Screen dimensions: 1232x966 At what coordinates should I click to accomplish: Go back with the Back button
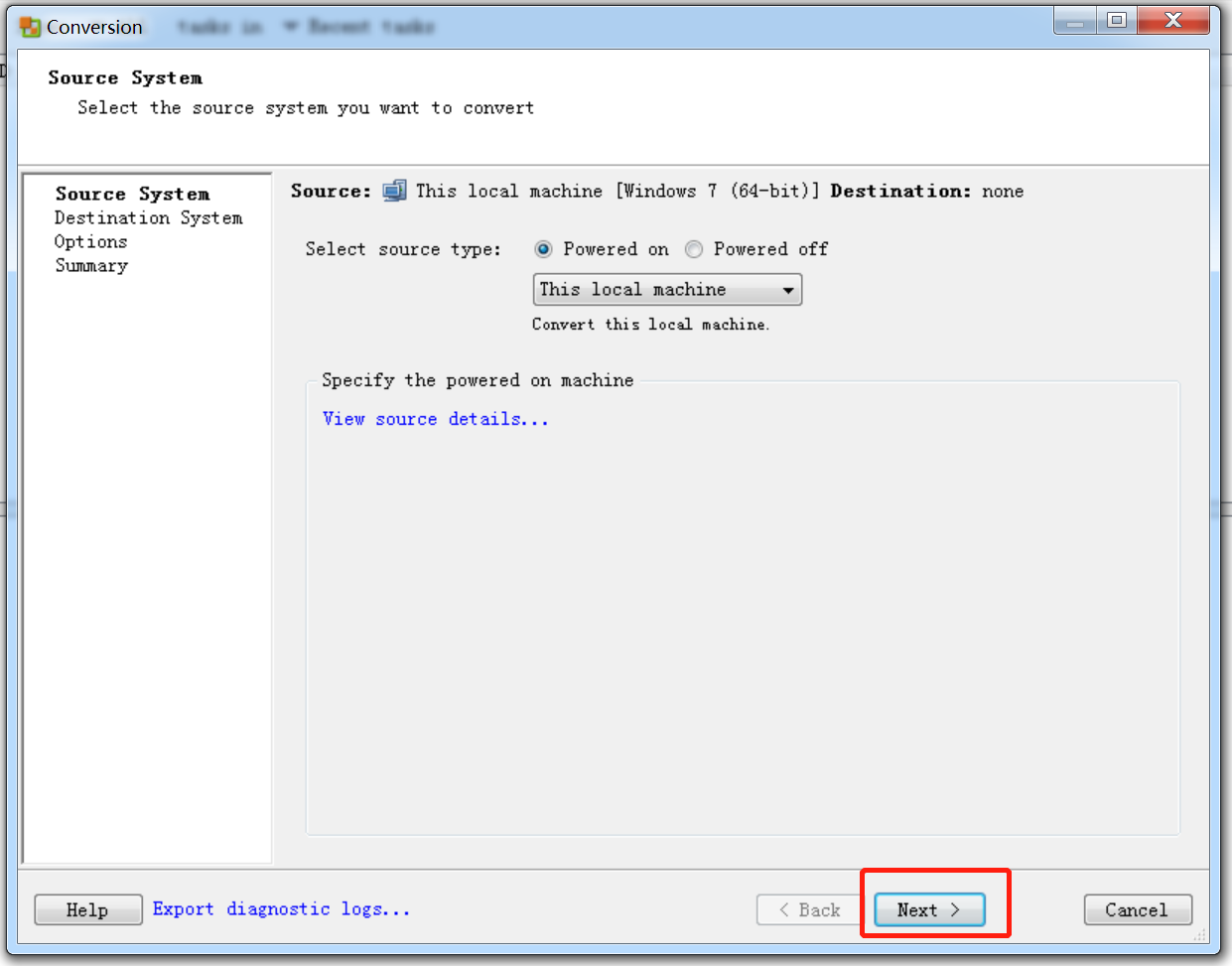pos(810,909)
